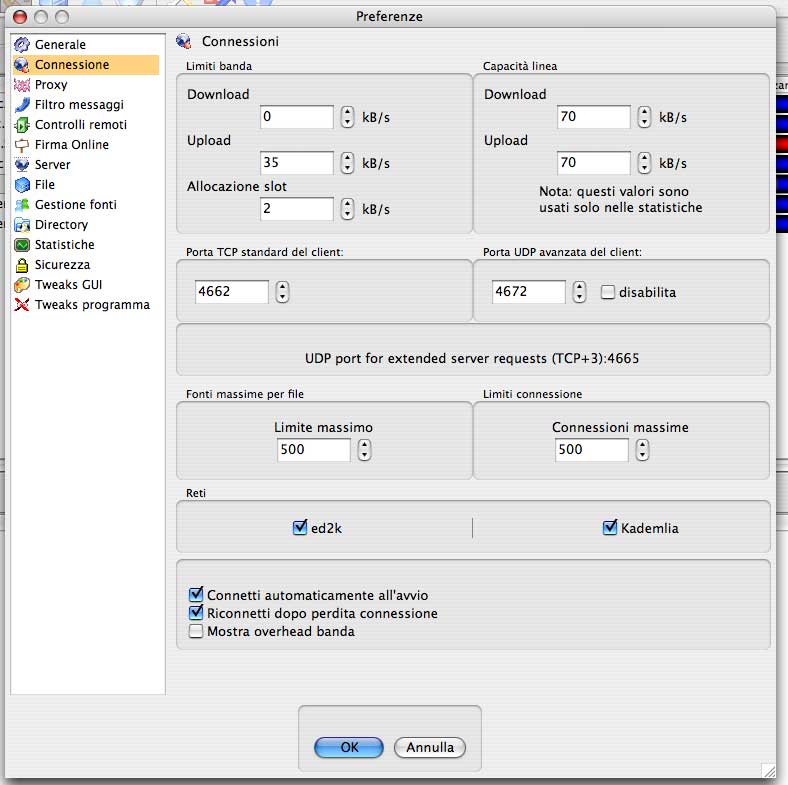The width and height of the screenshot is (788, 785).
Task: Toggle the UDP port disabilita checkbox
Action: click(607, 292)
